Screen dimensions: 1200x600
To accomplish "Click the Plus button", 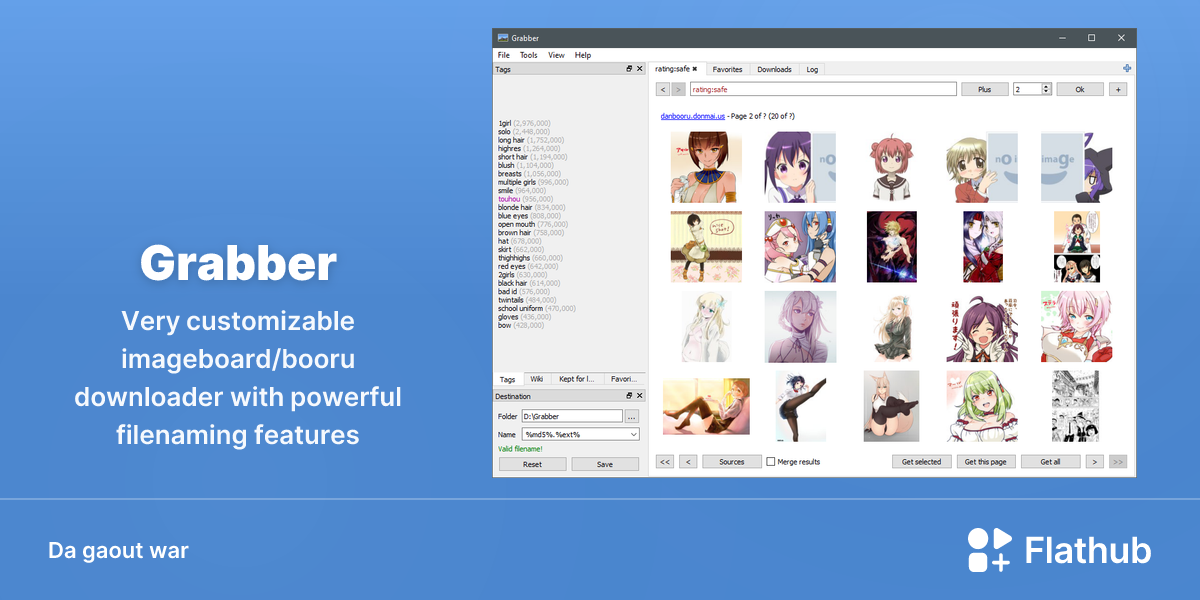I will (x=985, y=89).
